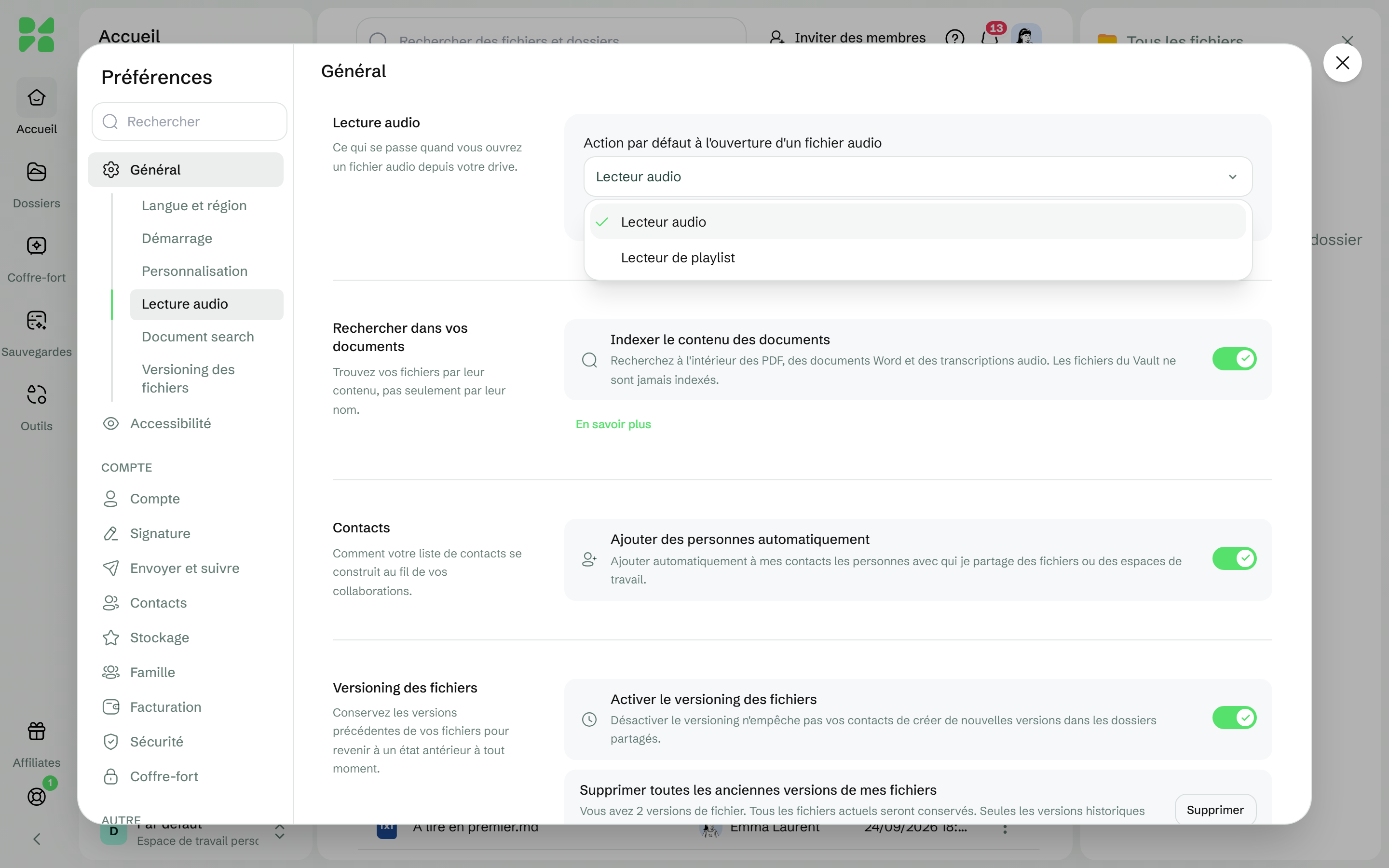Viewport: 1389px width, 868px height.
Task: Open Compte settings
Action: coord(185,499)
